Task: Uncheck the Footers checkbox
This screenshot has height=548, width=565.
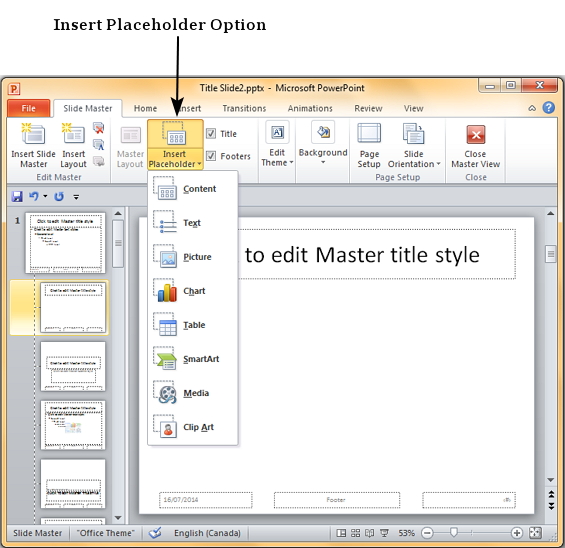Action: [211, 156]
